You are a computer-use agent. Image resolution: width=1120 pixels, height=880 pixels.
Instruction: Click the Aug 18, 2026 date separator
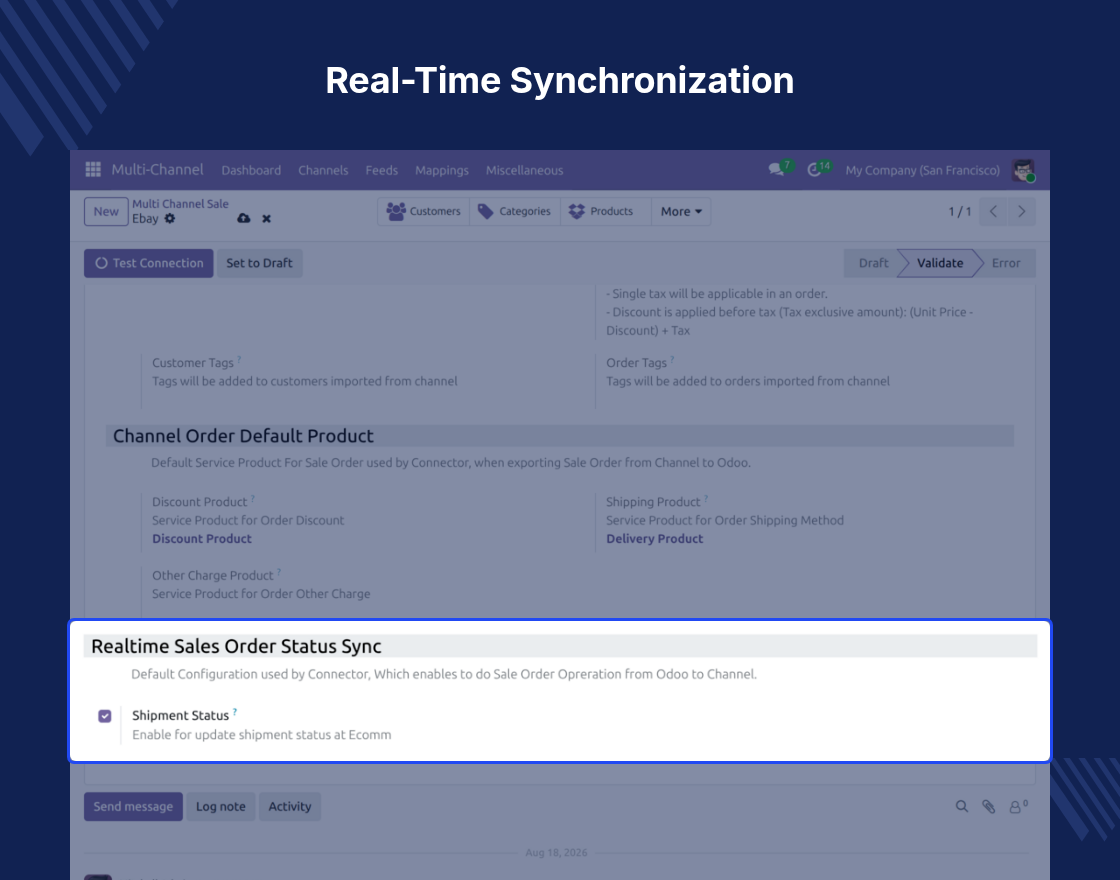point(556,852)
